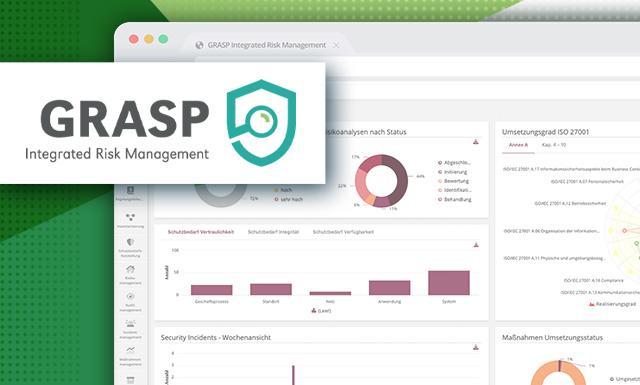Switch to Schutzbedarf Integrität tab
This screenshot has width=640, height=385.
point(273,232)
